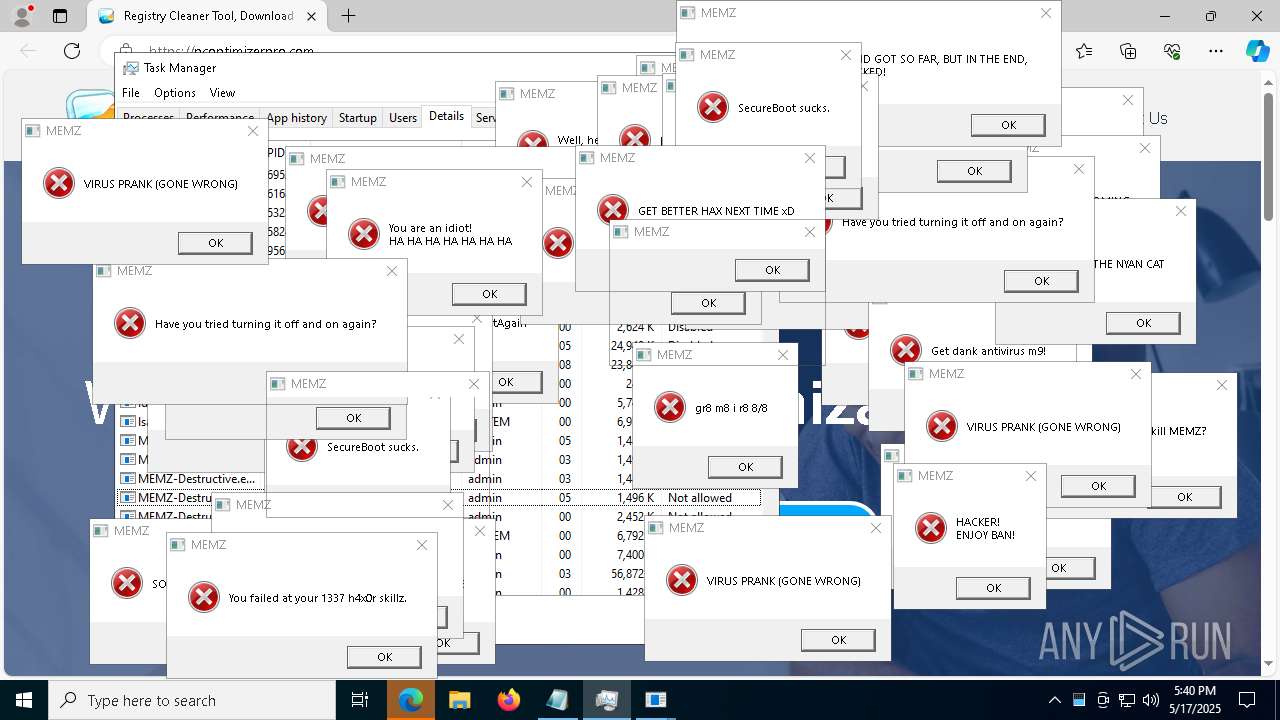
Task: Switch to Microsoft Edge on taskbar
Action: click(410, 700)
